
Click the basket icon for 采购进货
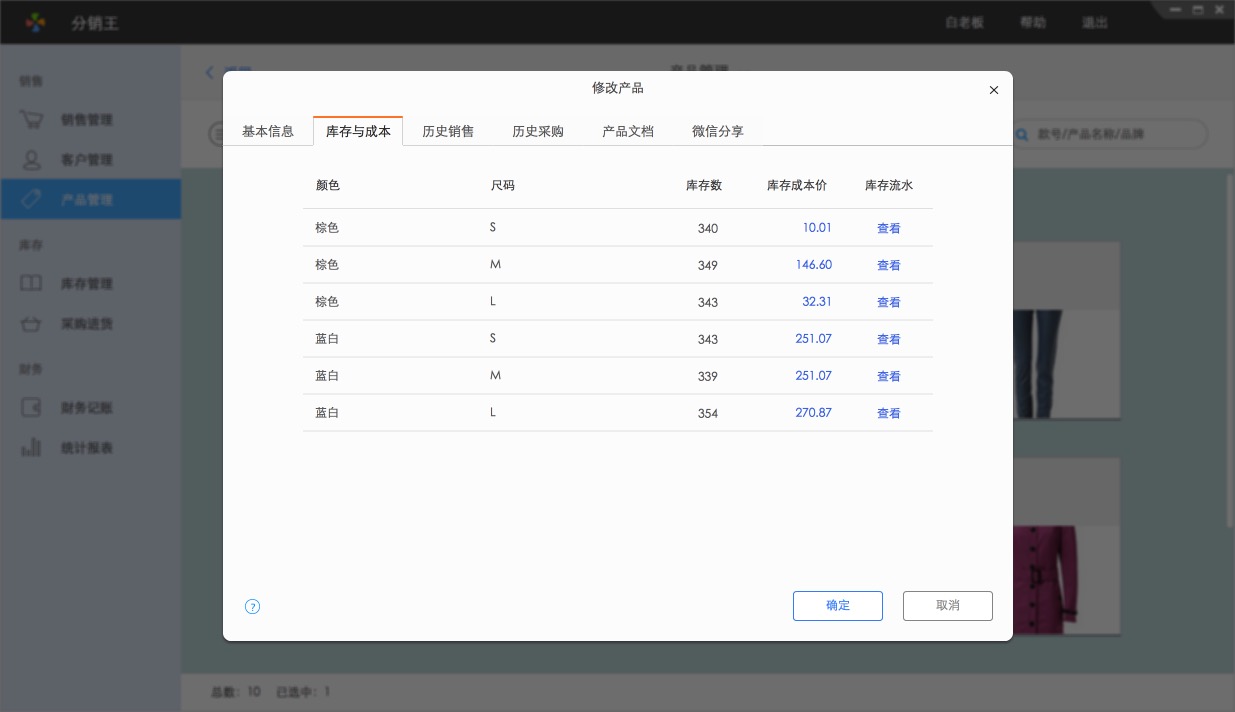pos(31,324)
